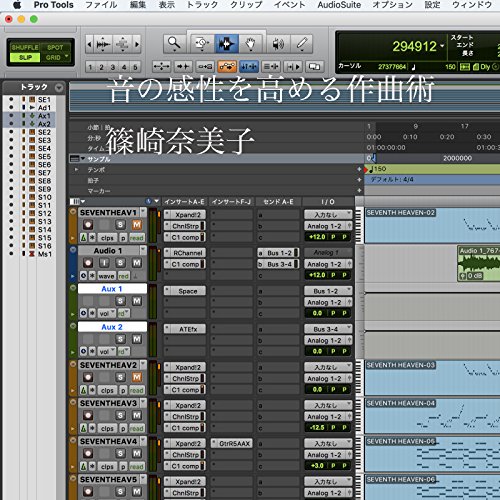
Task: Toggle the orange Automation Follows Edit icon
Action: coord(227,67)
